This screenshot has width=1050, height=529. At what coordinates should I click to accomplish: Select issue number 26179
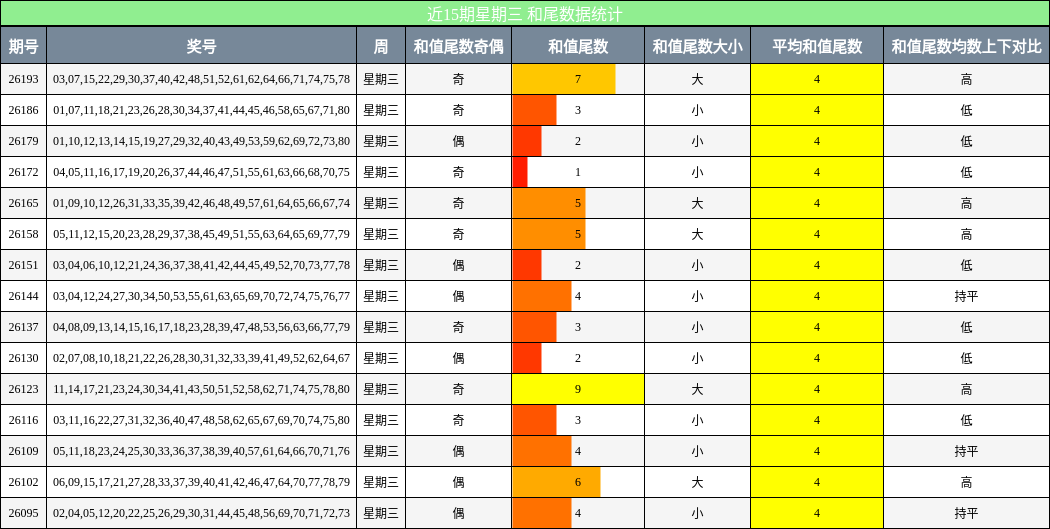coord(23,141)
